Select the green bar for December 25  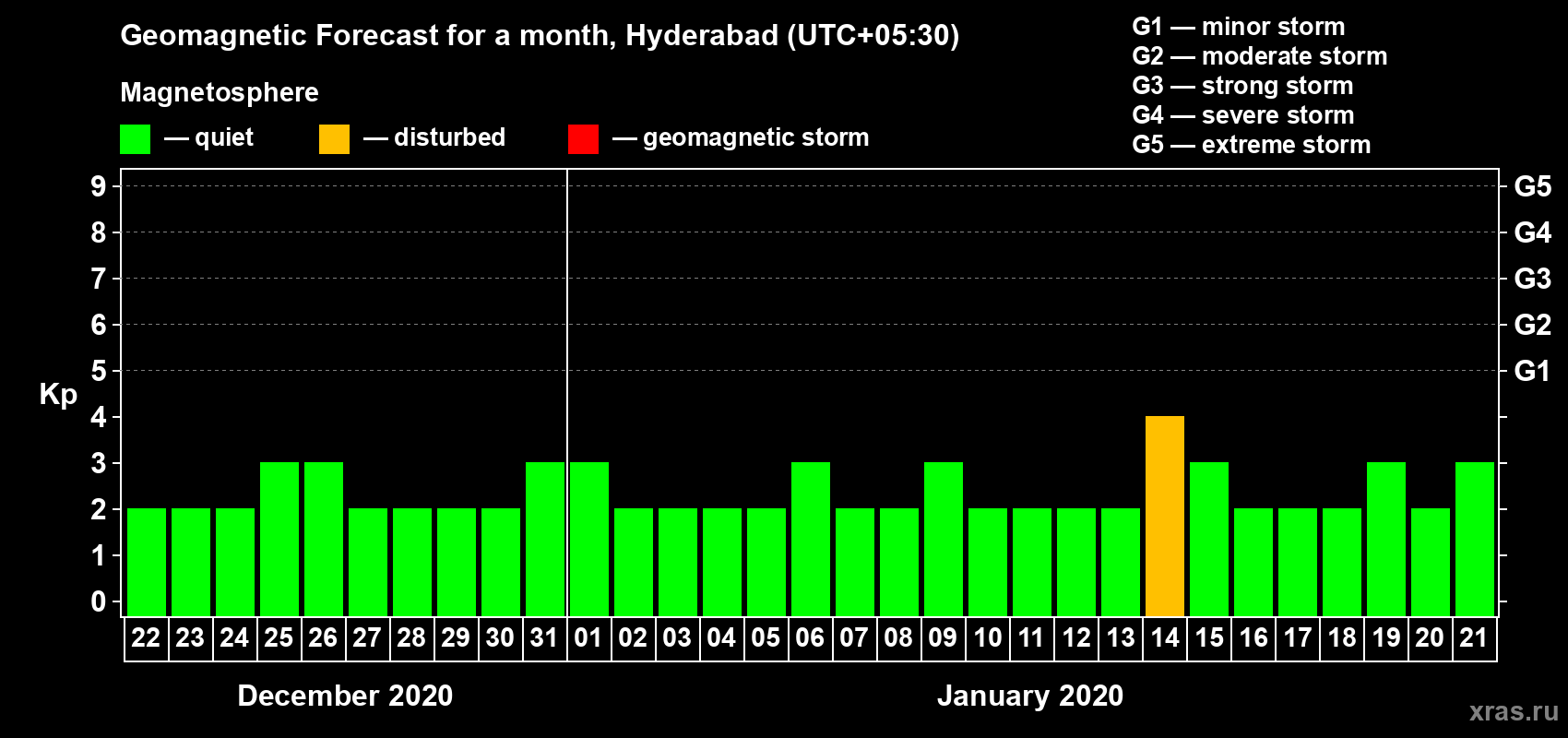pos(279,539)
